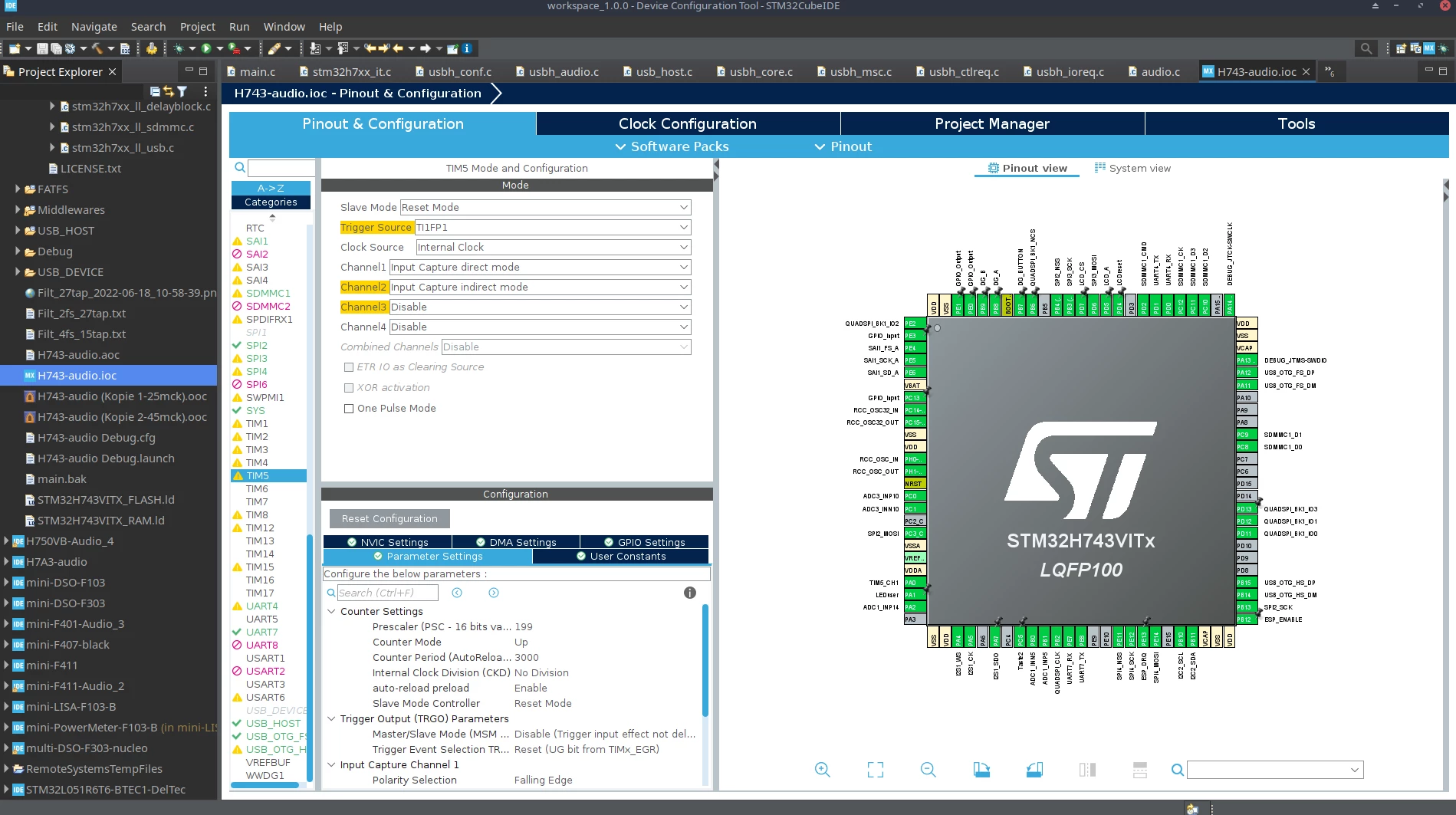Open Project Explorer three-dot view menu

click(x=205, y=91)
